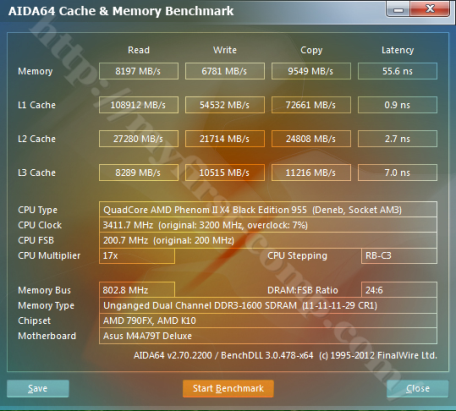
Task: Click the Write column header
Action: 225,50
